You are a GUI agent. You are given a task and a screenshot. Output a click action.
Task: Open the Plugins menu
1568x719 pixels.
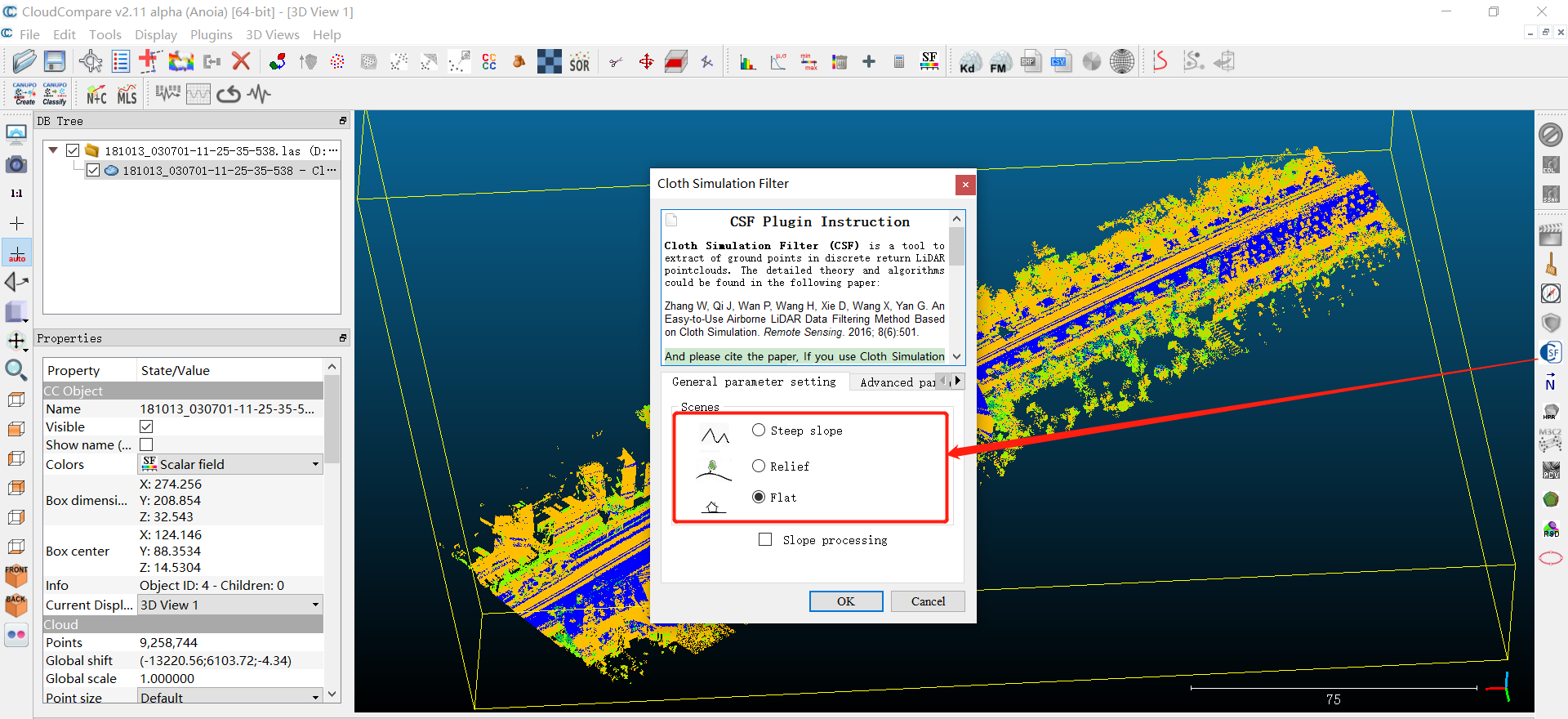click(212, 34)
